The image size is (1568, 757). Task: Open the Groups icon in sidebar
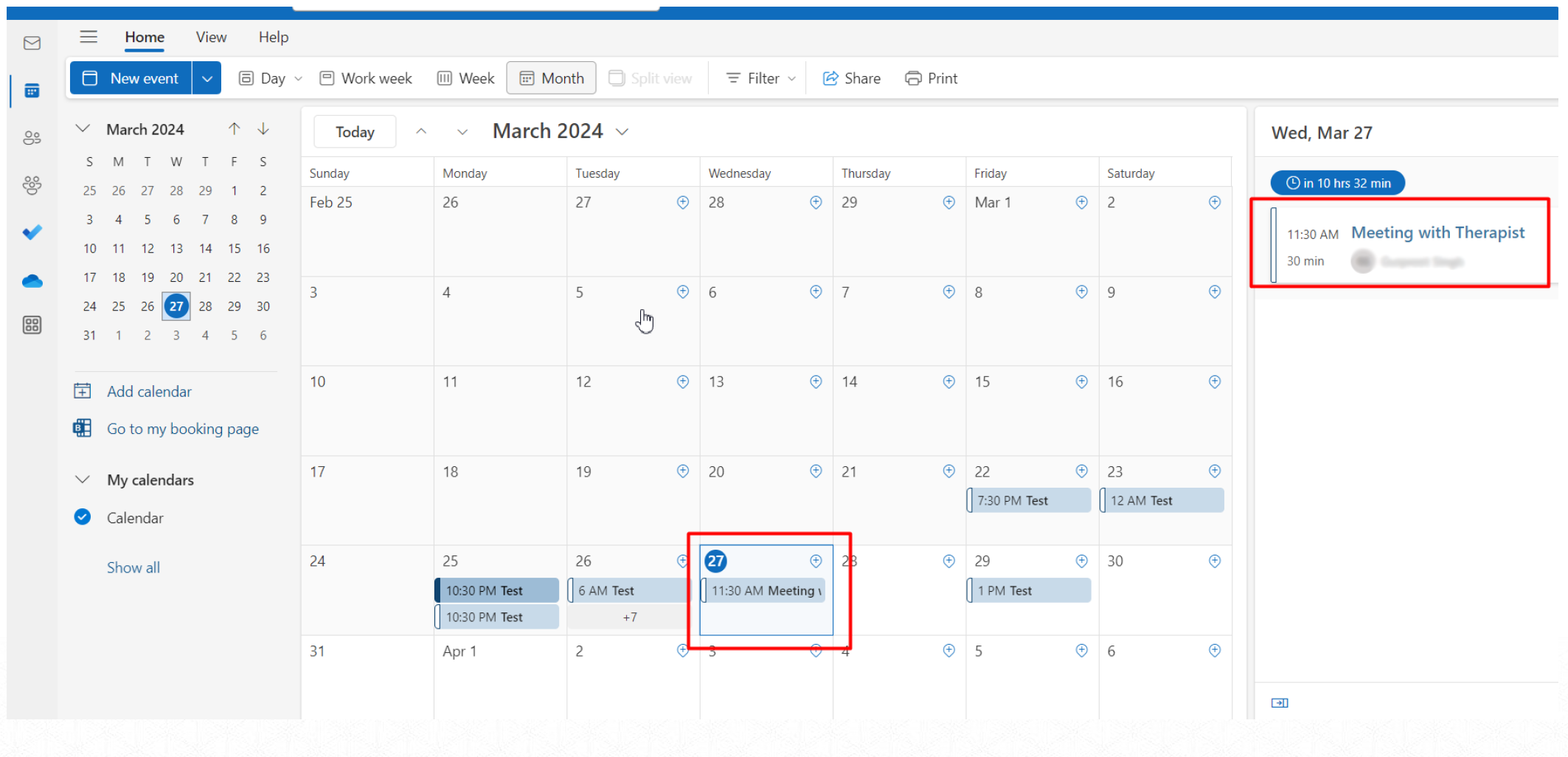click(32, 185)
